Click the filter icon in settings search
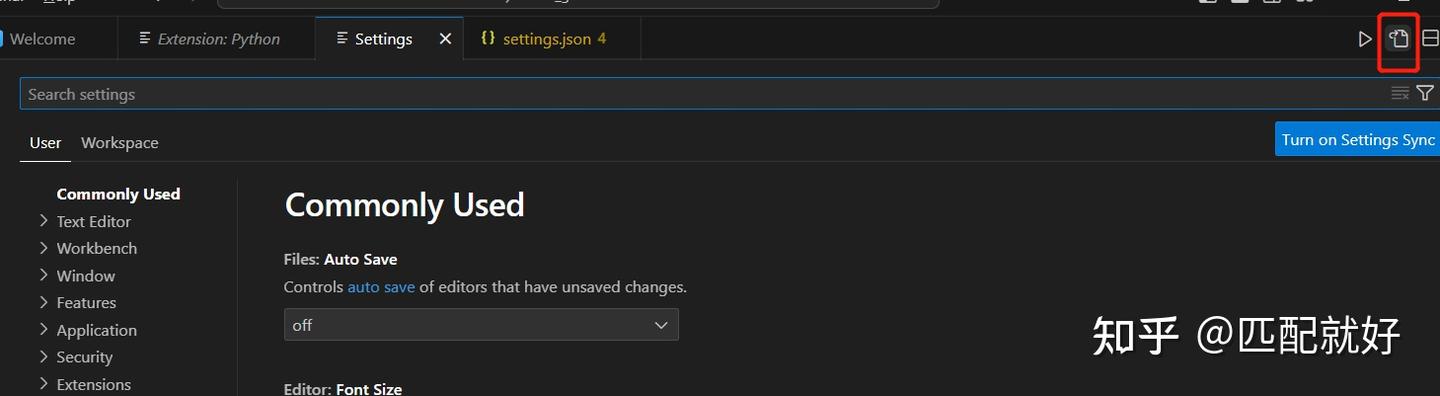 point(1425,93)
